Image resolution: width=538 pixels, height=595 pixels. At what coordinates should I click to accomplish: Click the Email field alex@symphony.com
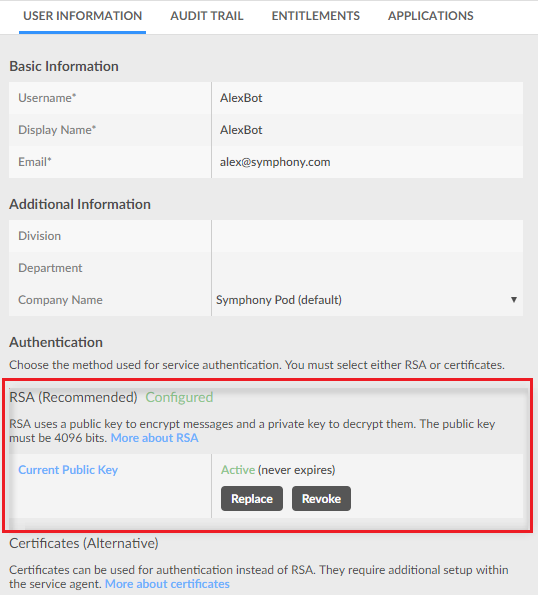367,162
